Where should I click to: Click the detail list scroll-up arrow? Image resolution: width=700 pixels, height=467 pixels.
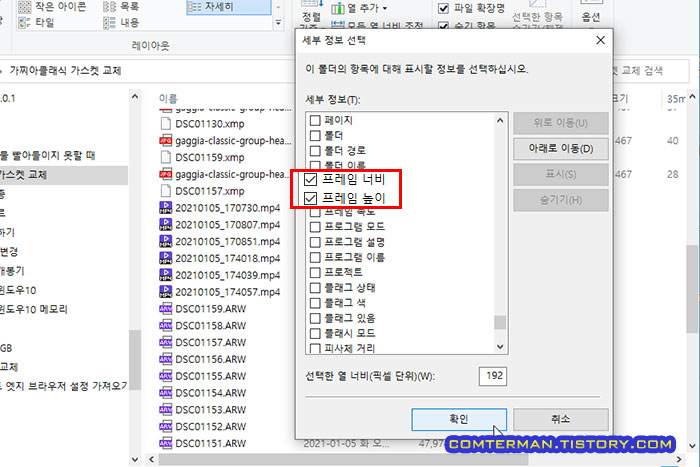pyautogui.click(x=500, y=121)
